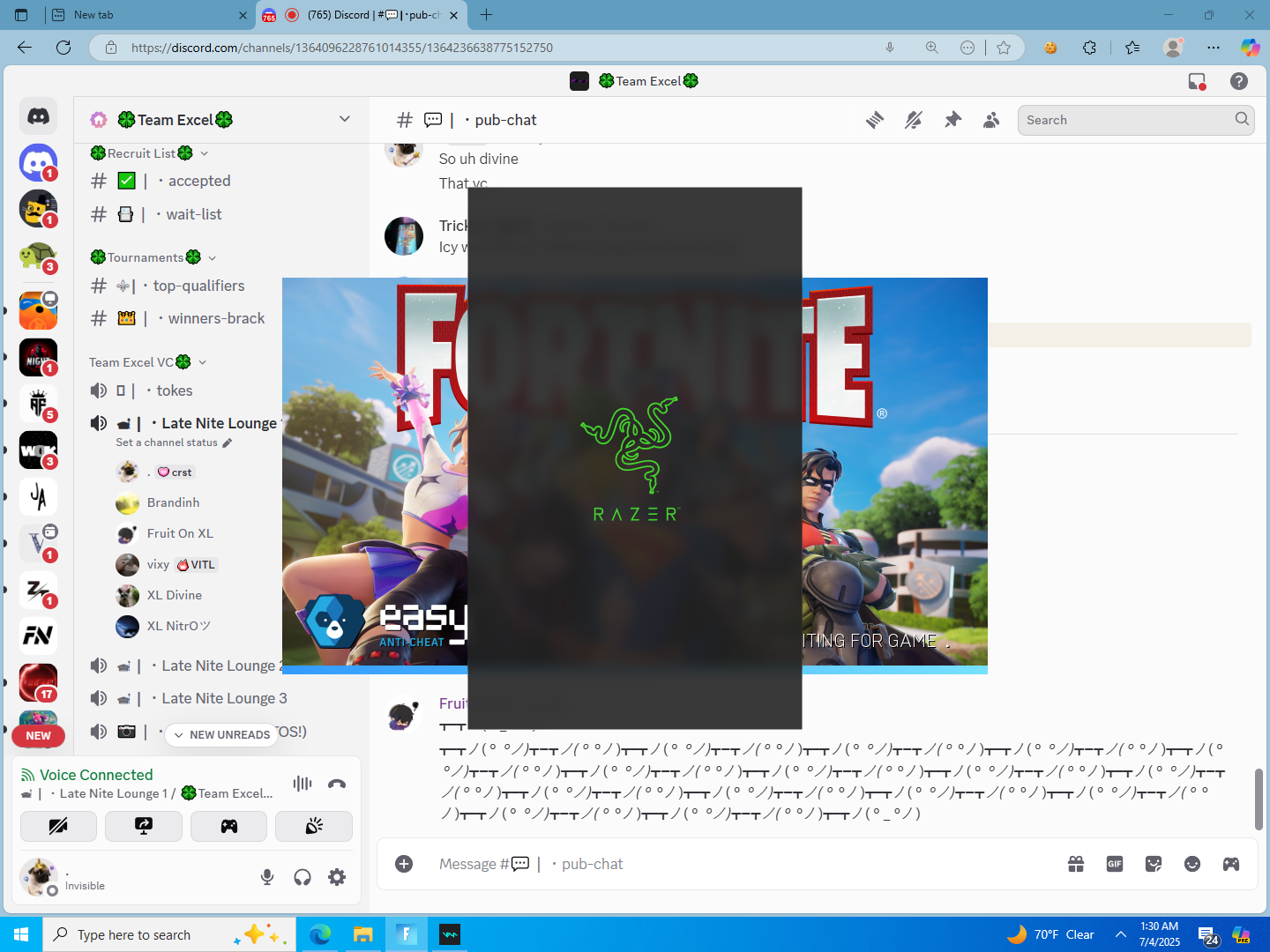1270x952 pixels.
Task: Open User Settings gear
Action: coord(337,877)
